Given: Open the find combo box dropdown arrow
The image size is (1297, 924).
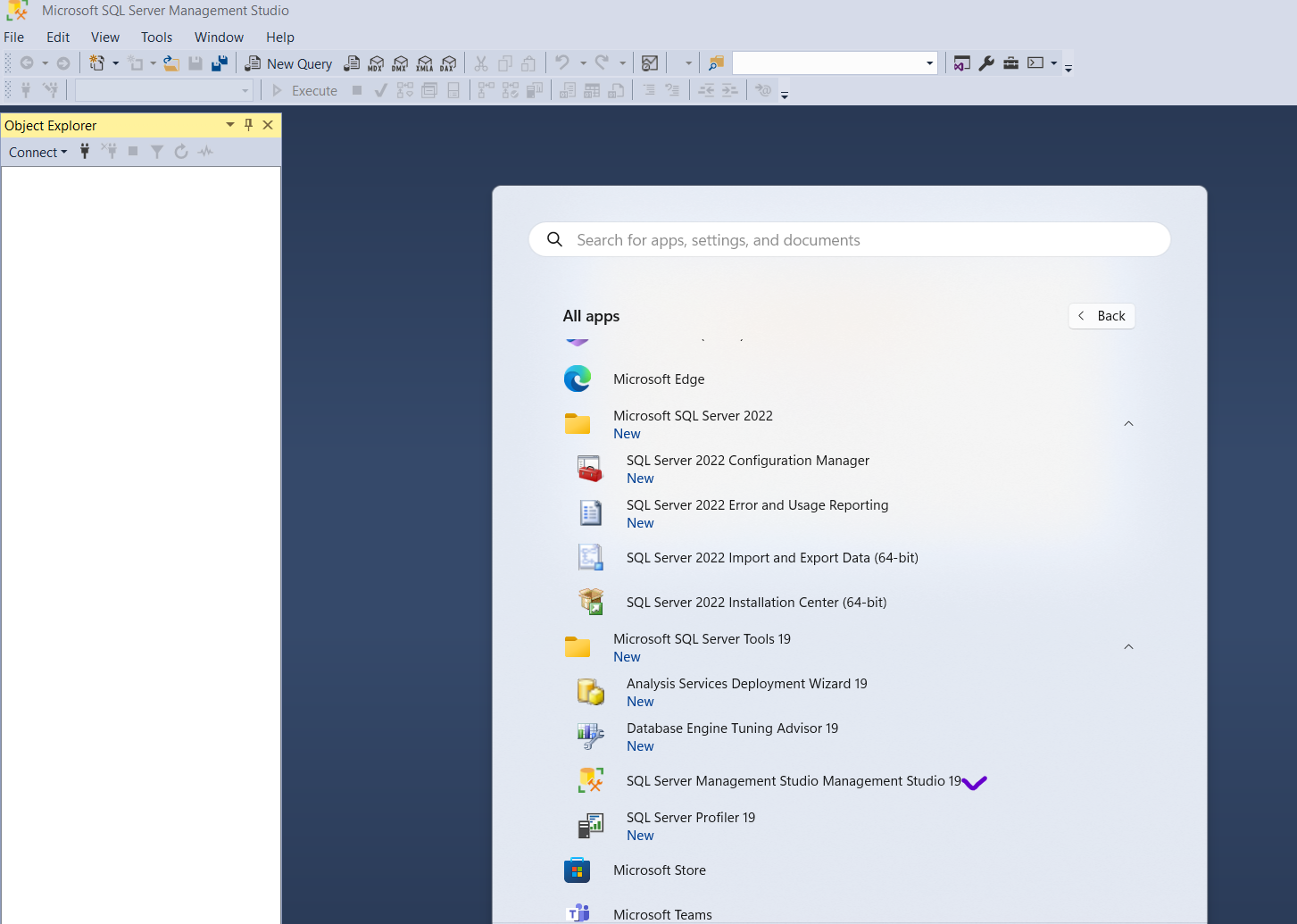Looking at the screenshot, I should [x=929, y=63].
